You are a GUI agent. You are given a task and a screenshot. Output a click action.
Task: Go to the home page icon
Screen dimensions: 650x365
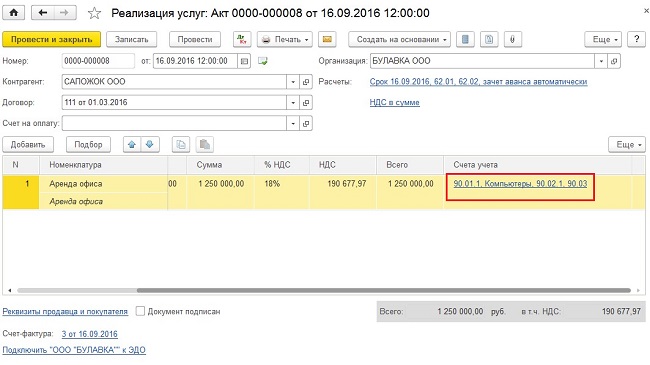(x=14, y=12)
